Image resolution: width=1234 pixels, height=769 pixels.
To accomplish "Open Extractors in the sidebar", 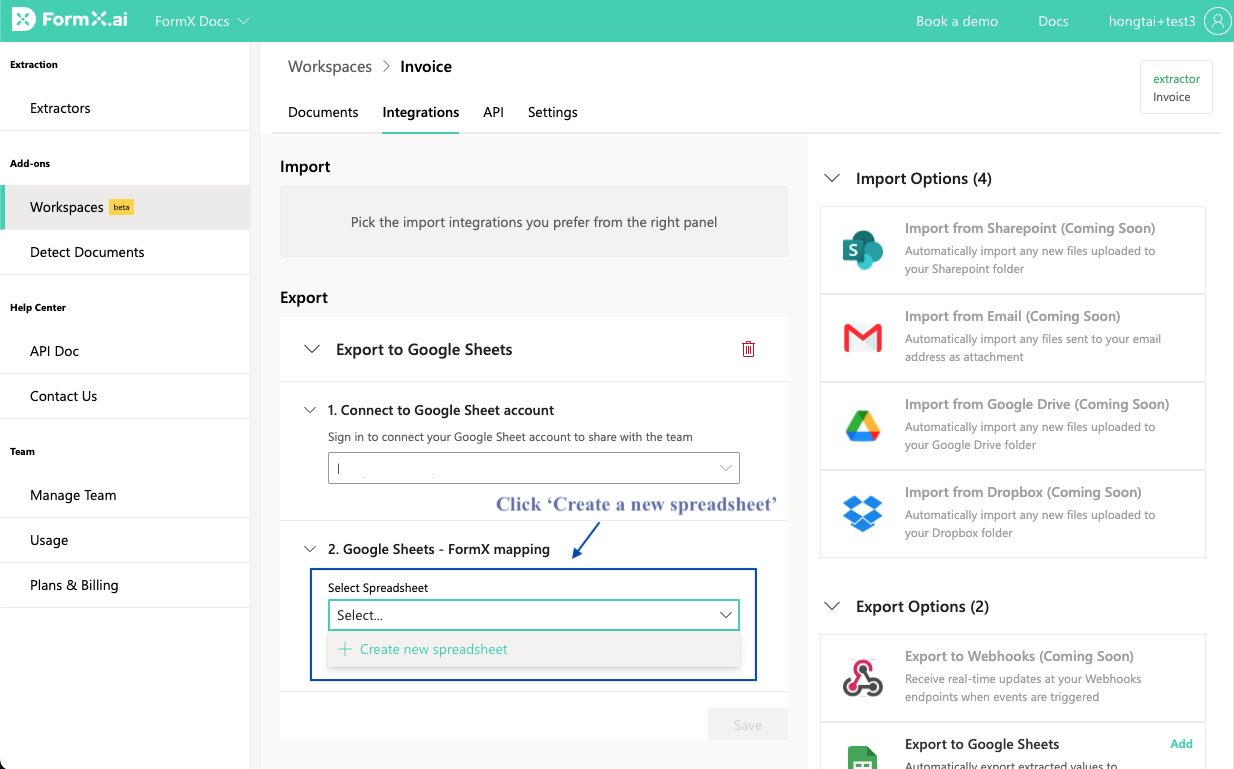I will coord(125,108).
